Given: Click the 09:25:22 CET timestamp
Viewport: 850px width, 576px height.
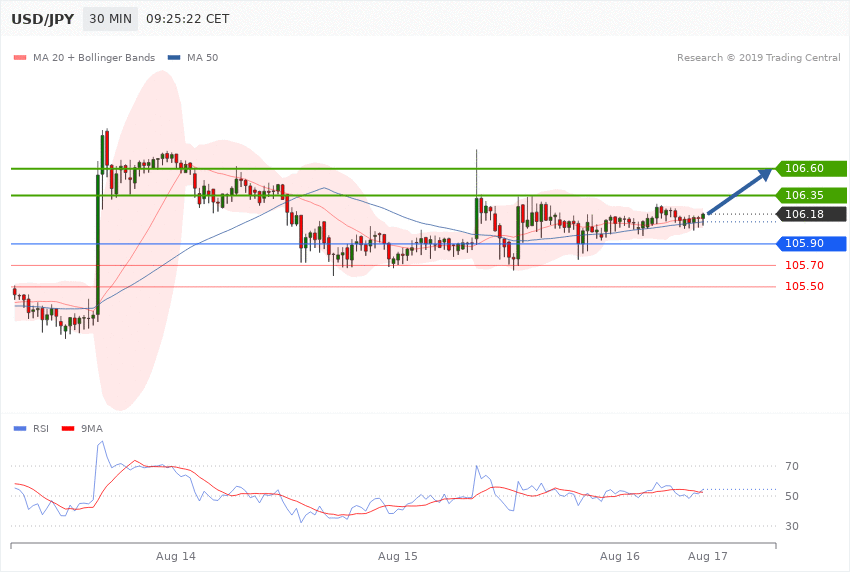Looking at the screenshot, I should click(188, 19).
